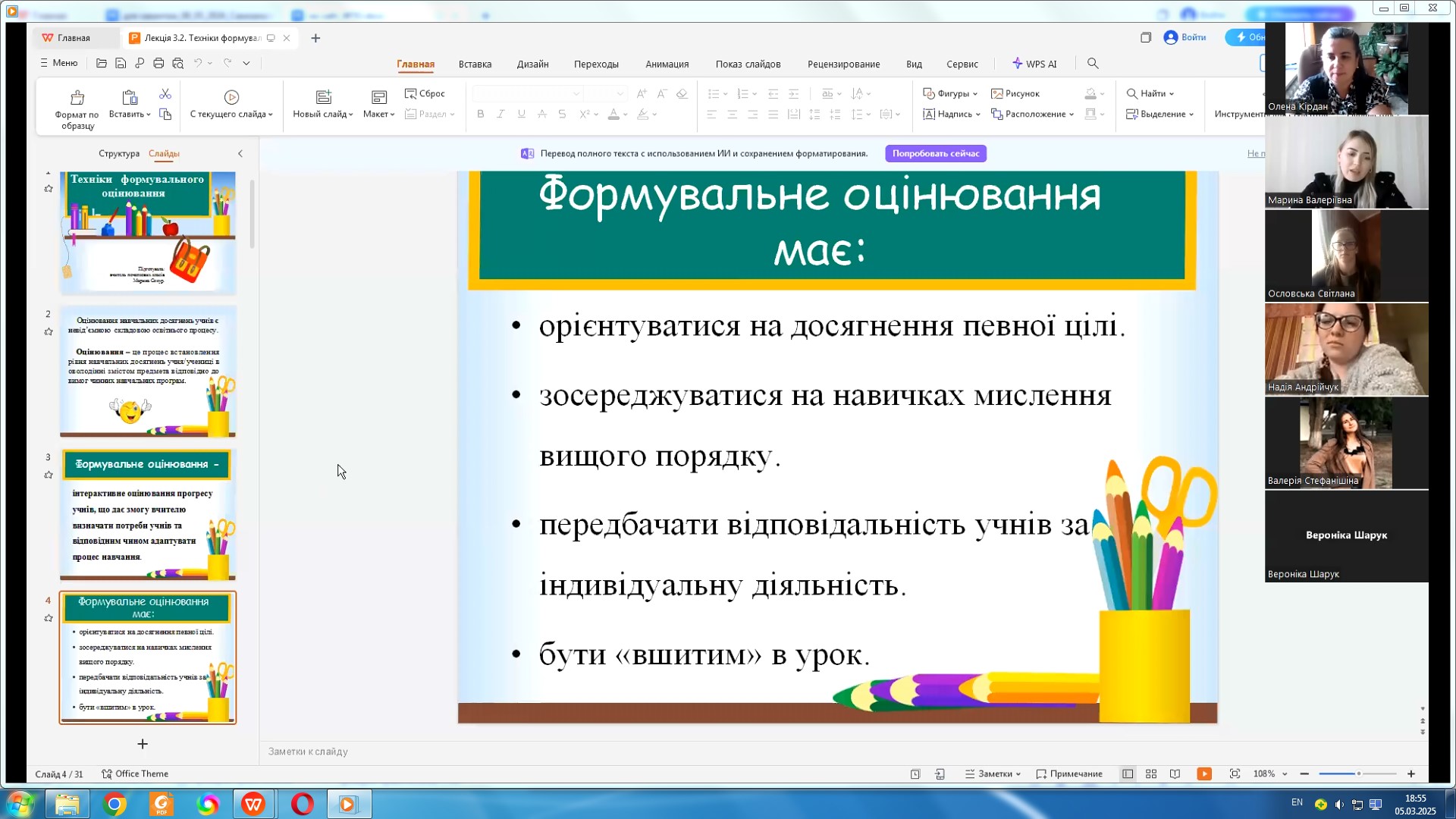Collapse the slide panel with the chevron
Screen dimensions: 1456x819
point(240,154)
